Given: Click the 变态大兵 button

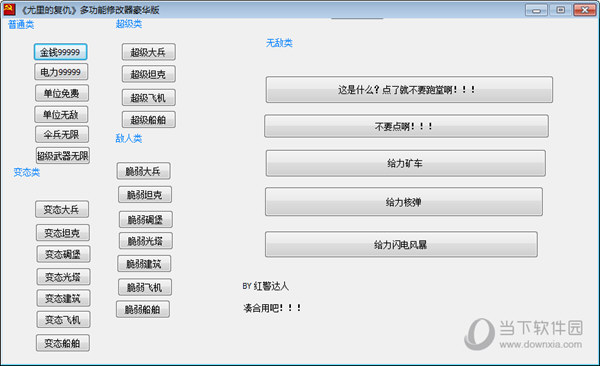Looking at the screenshot, I should (x=62, y=209).
